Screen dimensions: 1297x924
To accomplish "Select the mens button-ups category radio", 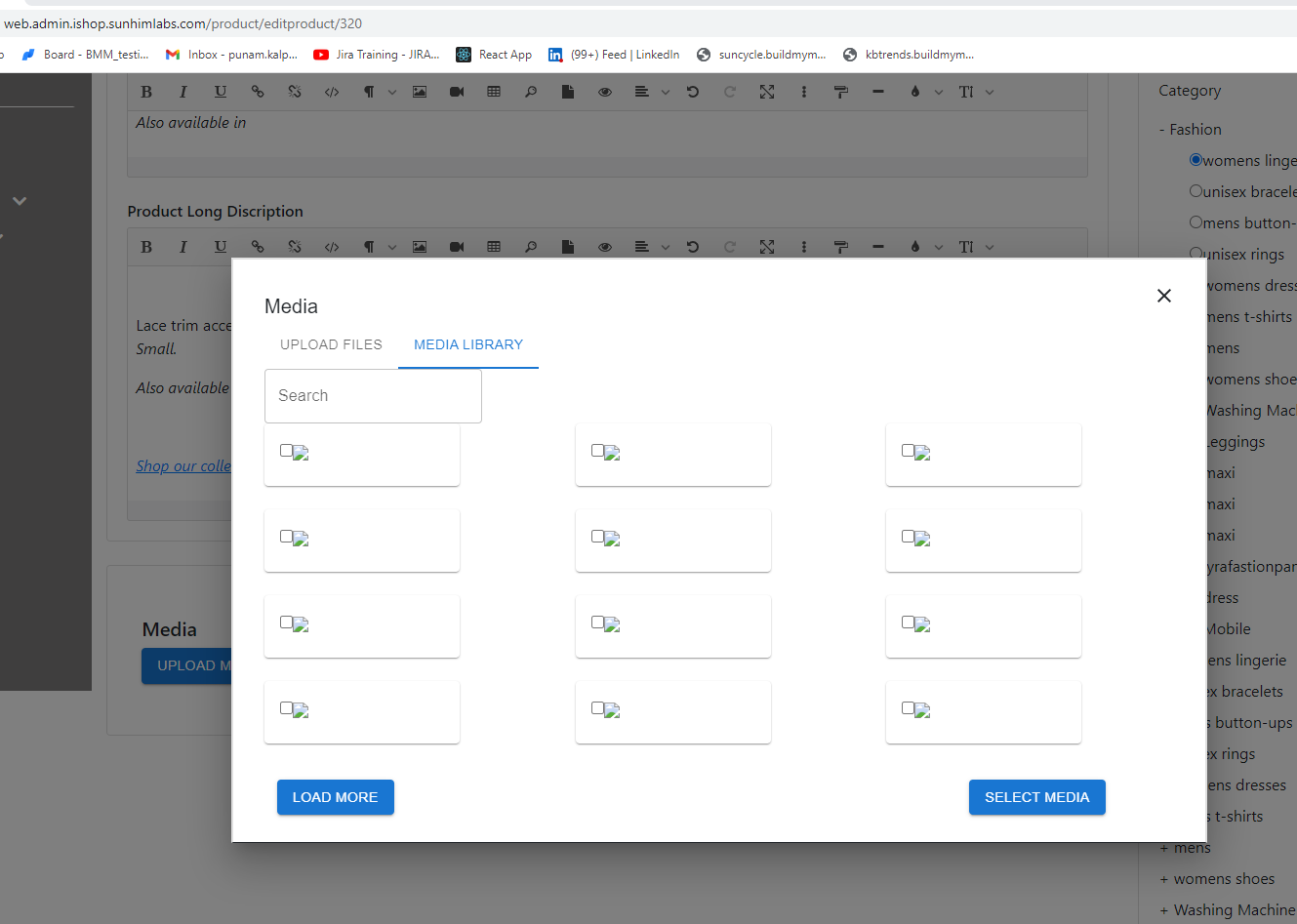I will pos(1196,222).
